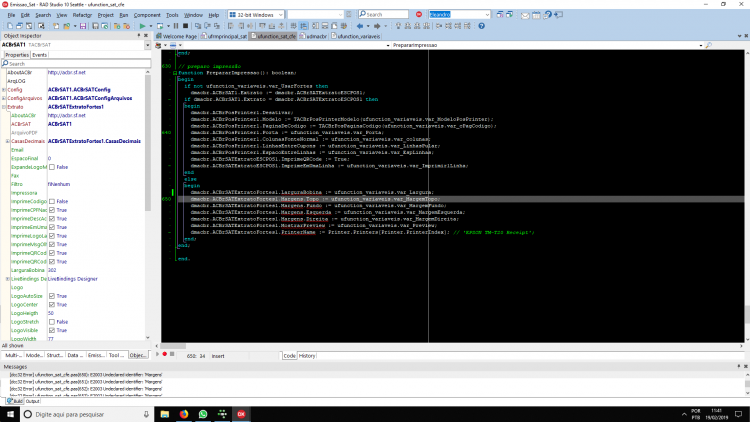Switch to the History tab
750x422 pixels.
click(x=307, y=356)
